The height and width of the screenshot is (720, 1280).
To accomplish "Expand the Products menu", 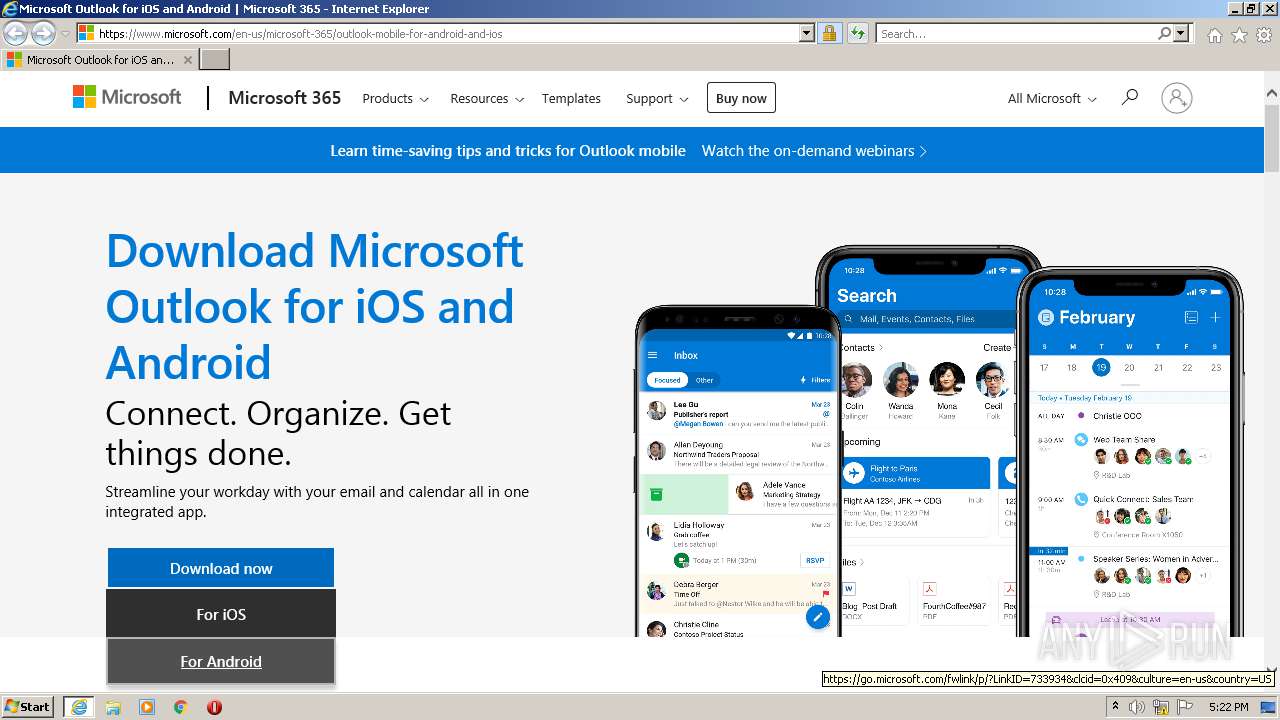I will 395,98.
